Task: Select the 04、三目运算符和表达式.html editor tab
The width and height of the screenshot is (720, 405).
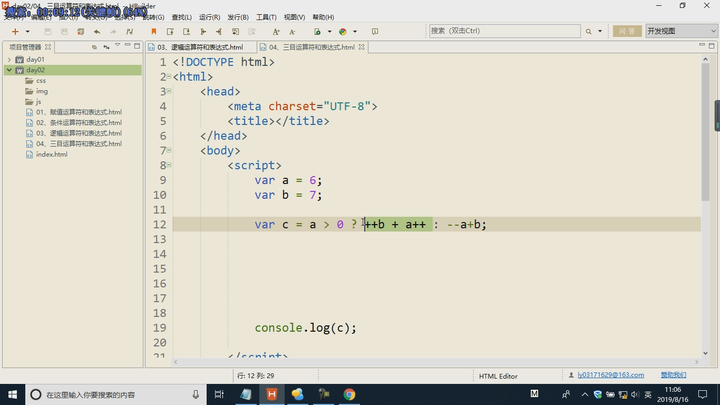Action: point(311,47)
